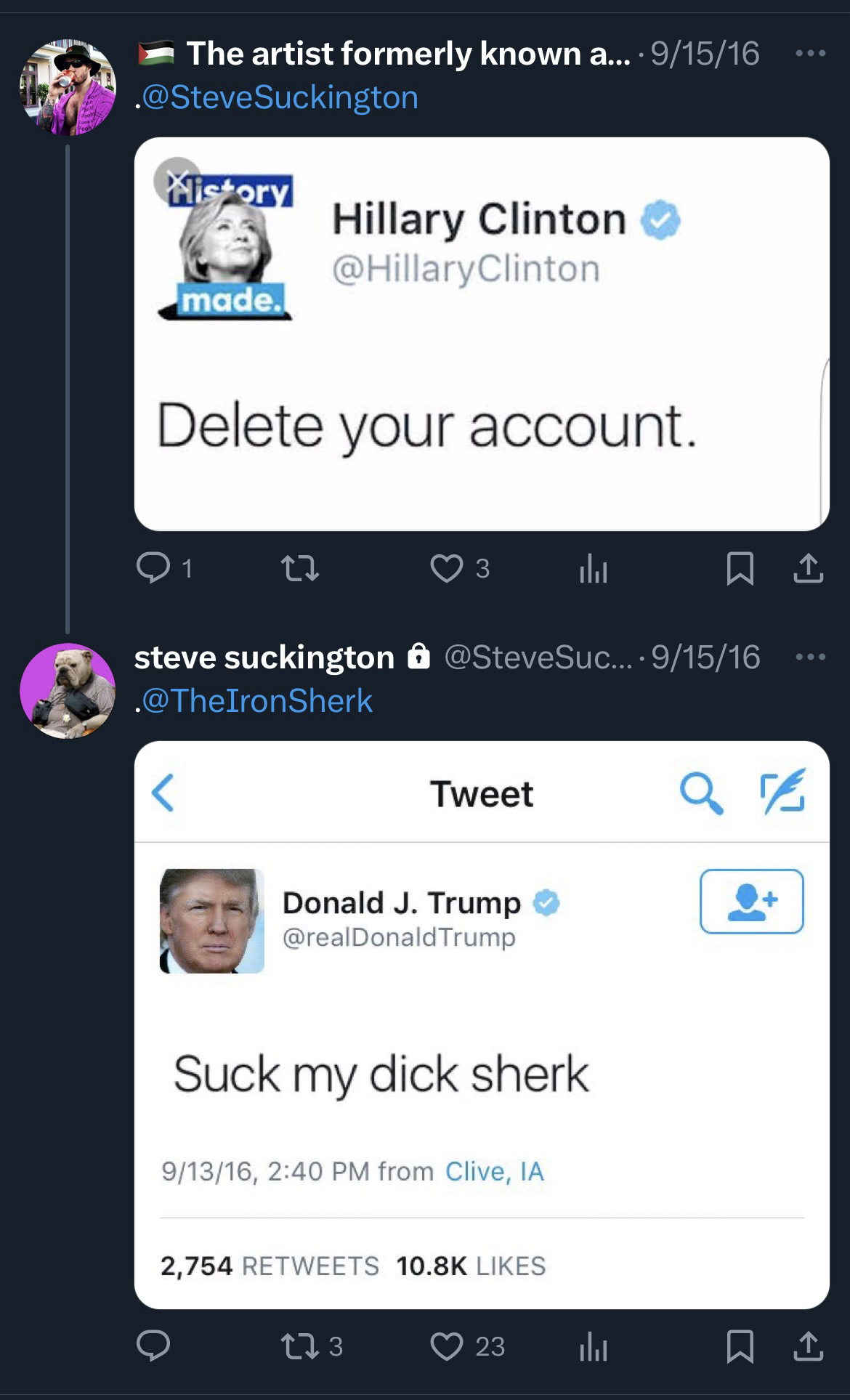Bookmark the first tweet
Screen dimensions: 850x1400
pyautogui.click(x=740, y=569)
